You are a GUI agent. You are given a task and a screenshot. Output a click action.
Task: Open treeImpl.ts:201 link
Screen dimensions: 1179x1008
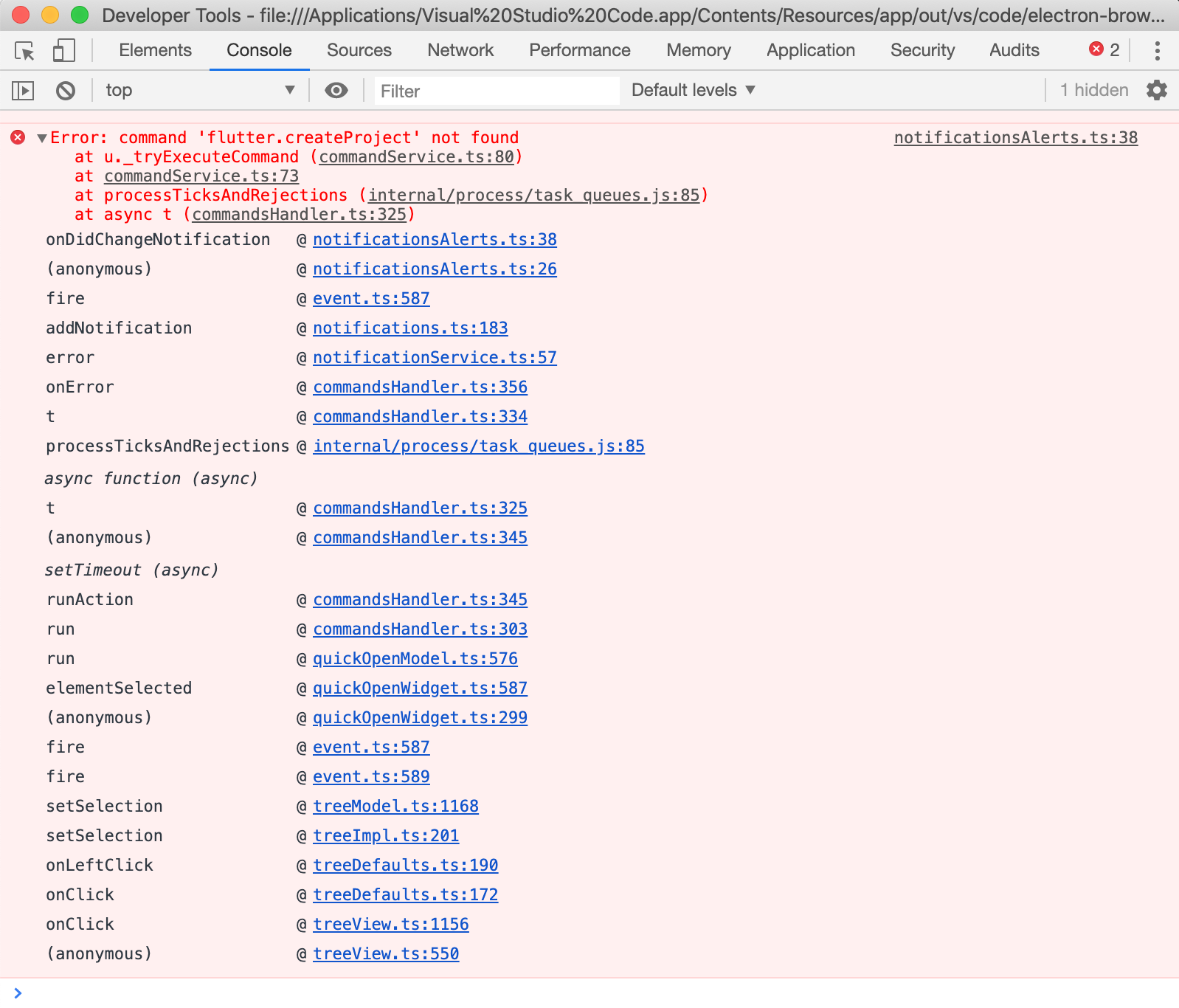pyautogui.click(x=386, y=835)
